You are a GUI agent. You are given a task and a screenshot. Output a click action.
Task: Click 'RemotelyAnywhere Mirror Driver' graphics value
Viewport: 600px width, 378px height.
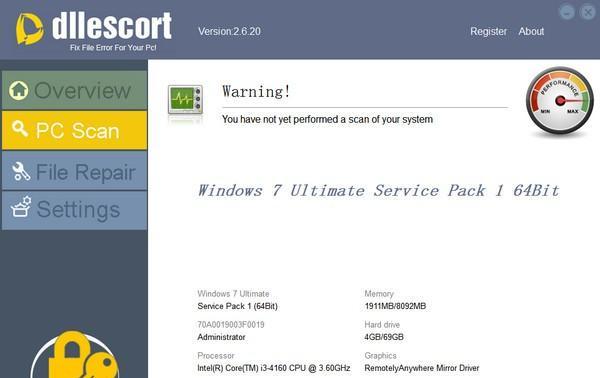coord(422,368)
